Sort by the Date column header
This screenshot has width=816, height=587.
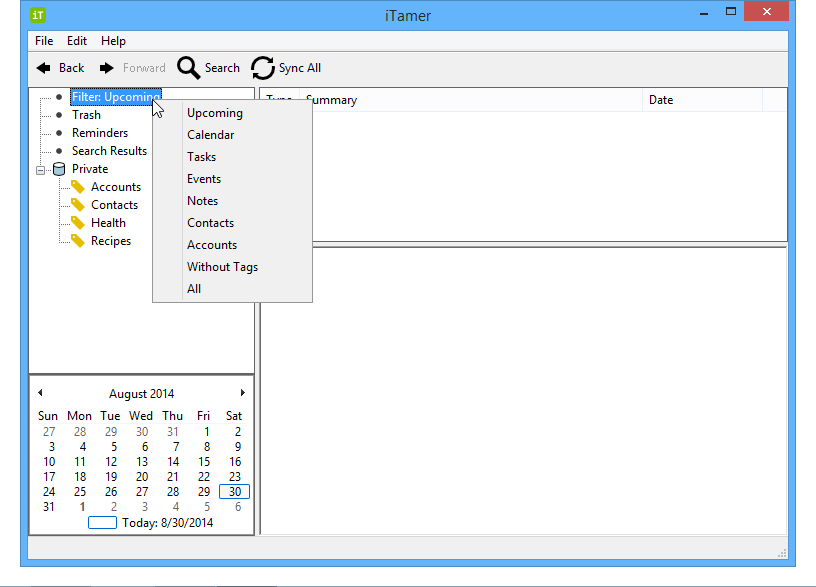coord(703,100)
